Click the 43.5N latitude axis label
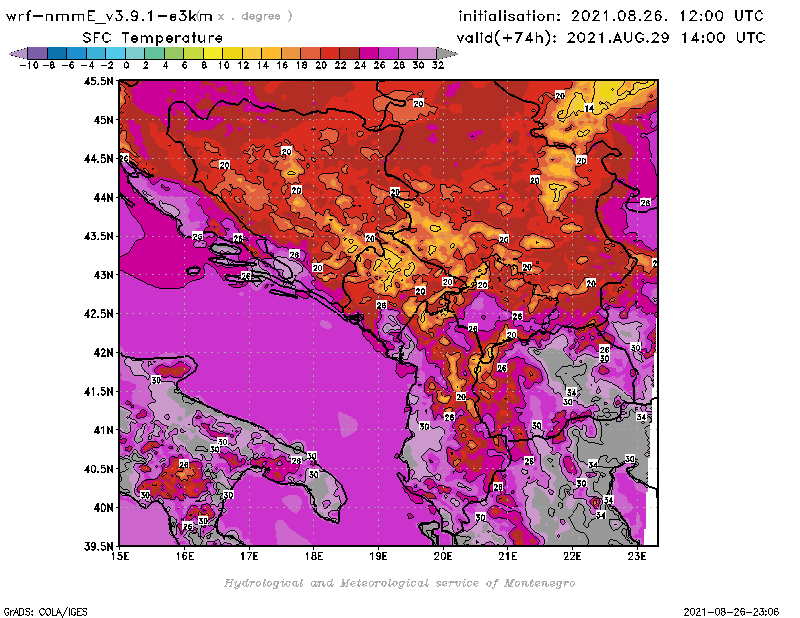 click(x=98, y=236)
